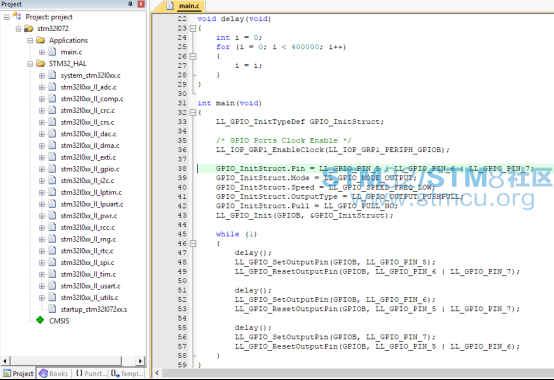
Task: Click the int main(void) declaration
Action: (x=229, y=103)
